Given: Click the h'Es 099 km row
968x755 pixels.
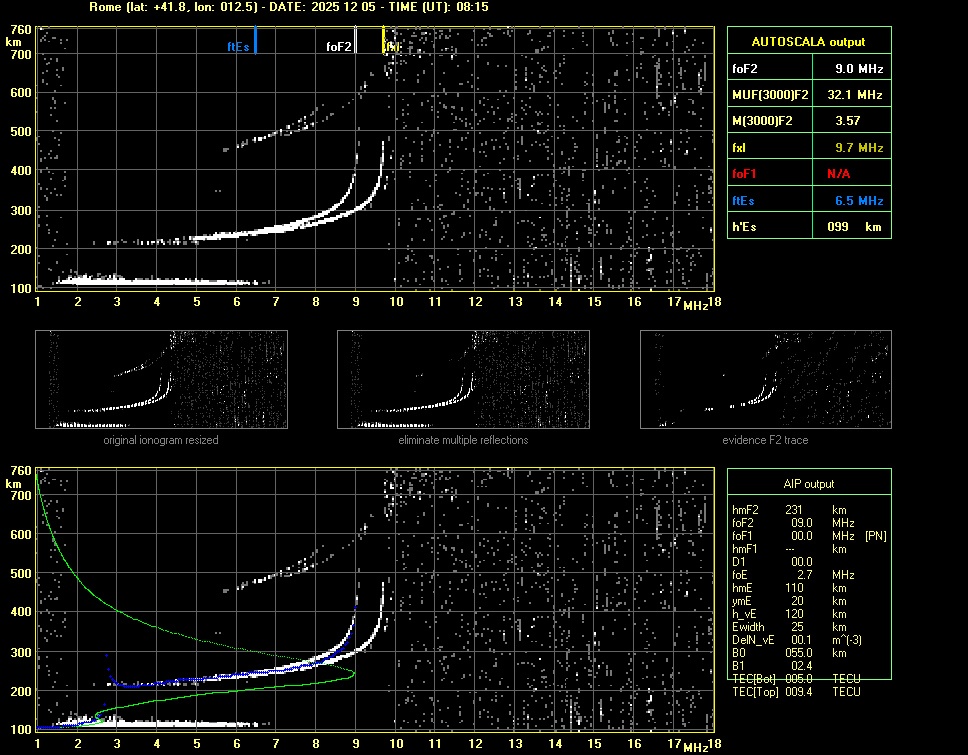Looking at the screenshot, I should pos(808,227).
